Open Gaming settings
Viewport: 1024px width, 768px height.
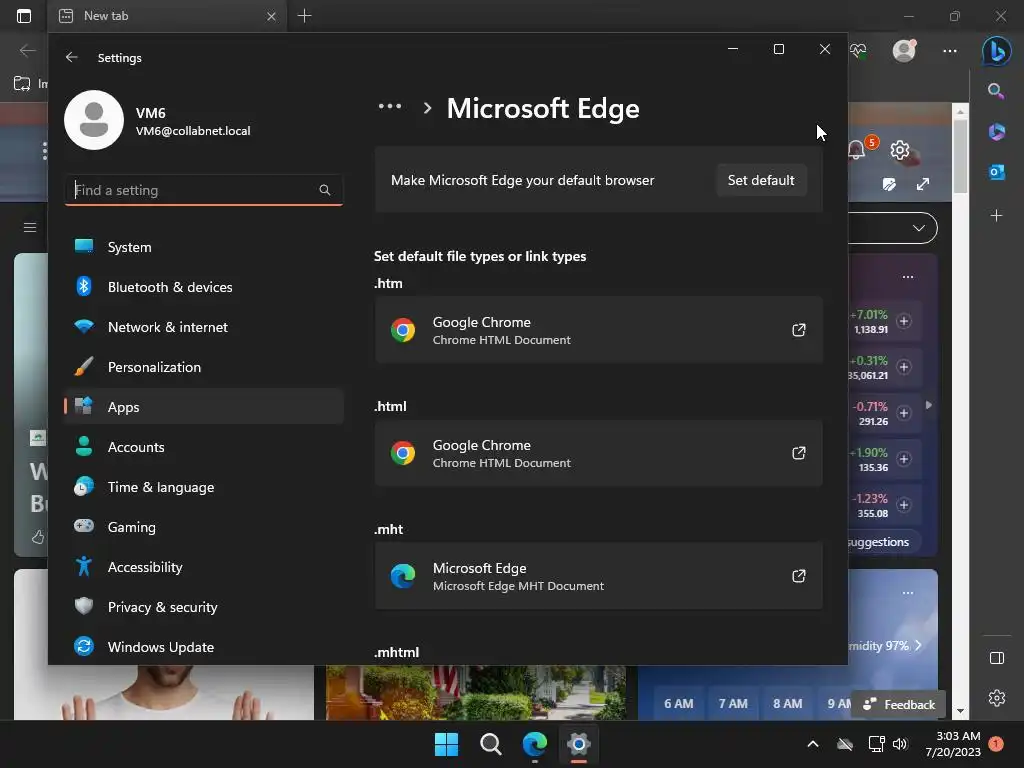coord(204,527)
